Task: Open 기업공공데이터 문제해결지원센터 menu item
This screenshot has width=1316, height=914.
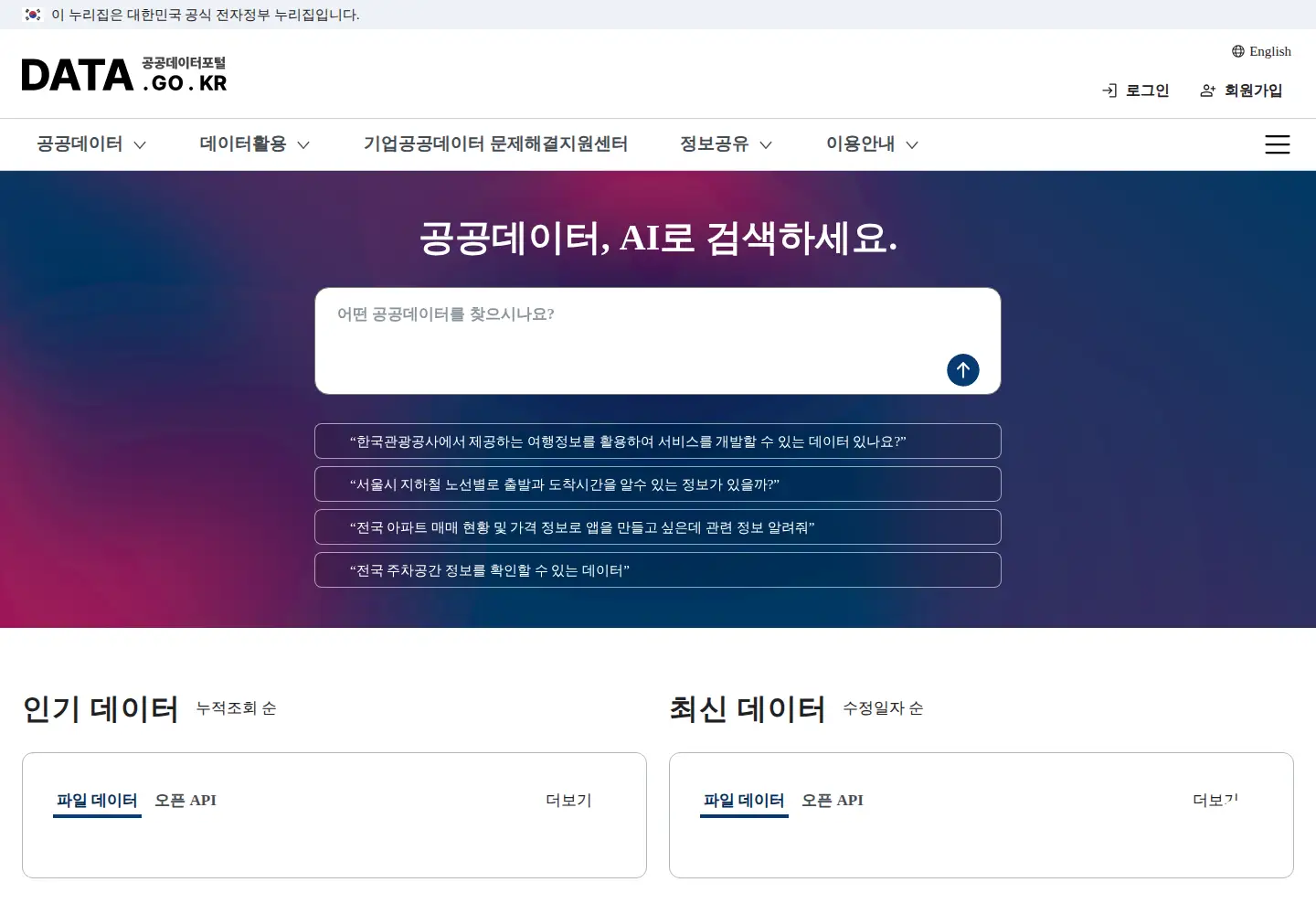Action: [x=495, y=144]
